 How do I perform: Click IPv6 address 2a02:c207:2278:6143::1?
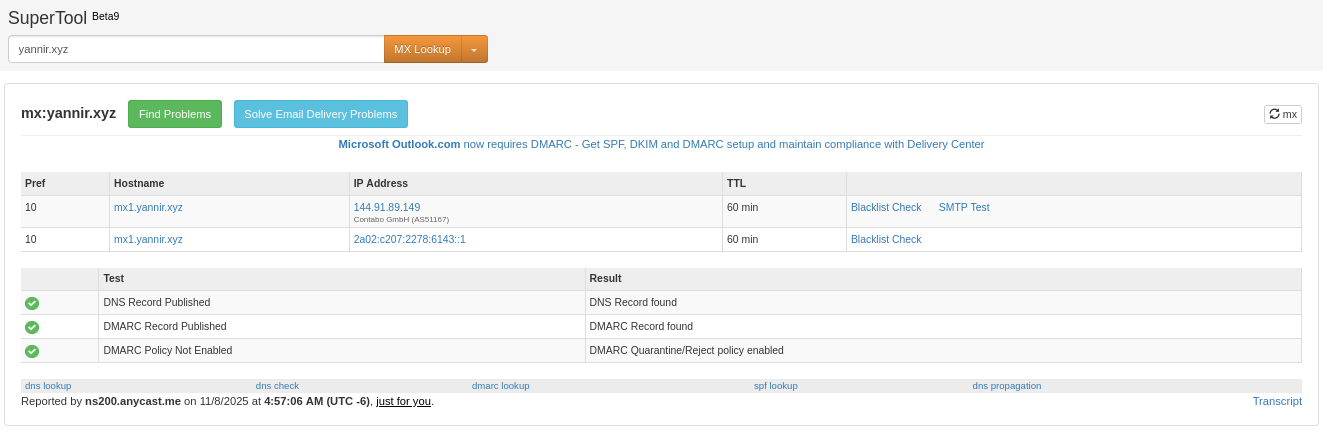pyautogui.click(x=409, y=239)
